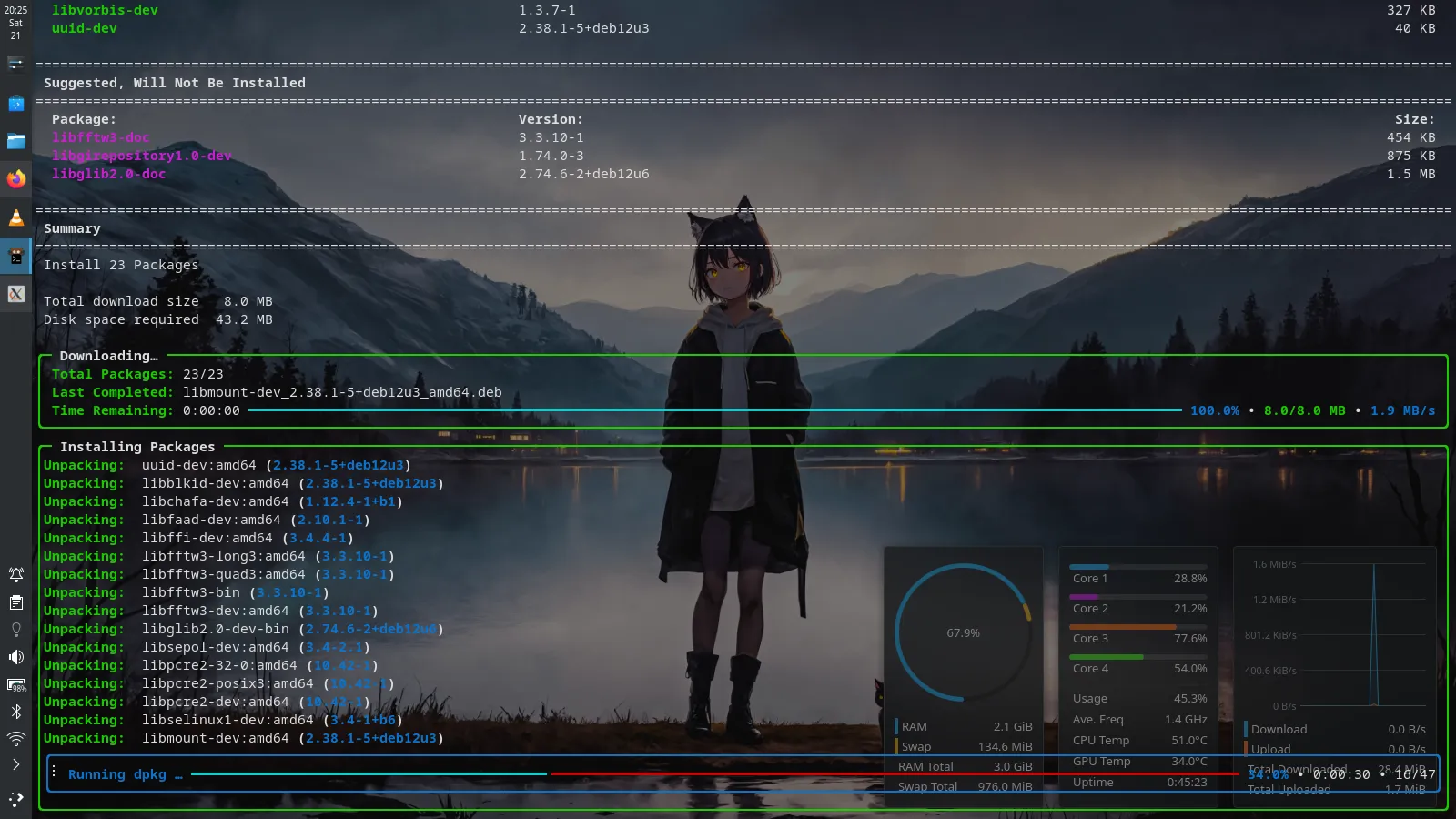
Task: Click 'Unpacking: libfftw3-bin' line
Action: [x=186, y=592]
